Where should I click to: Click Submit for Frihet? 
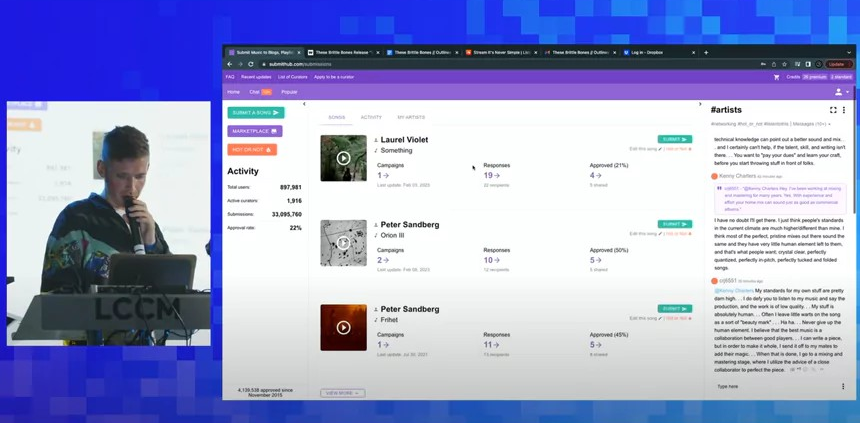pyautogui.click(x=675, y=309)
